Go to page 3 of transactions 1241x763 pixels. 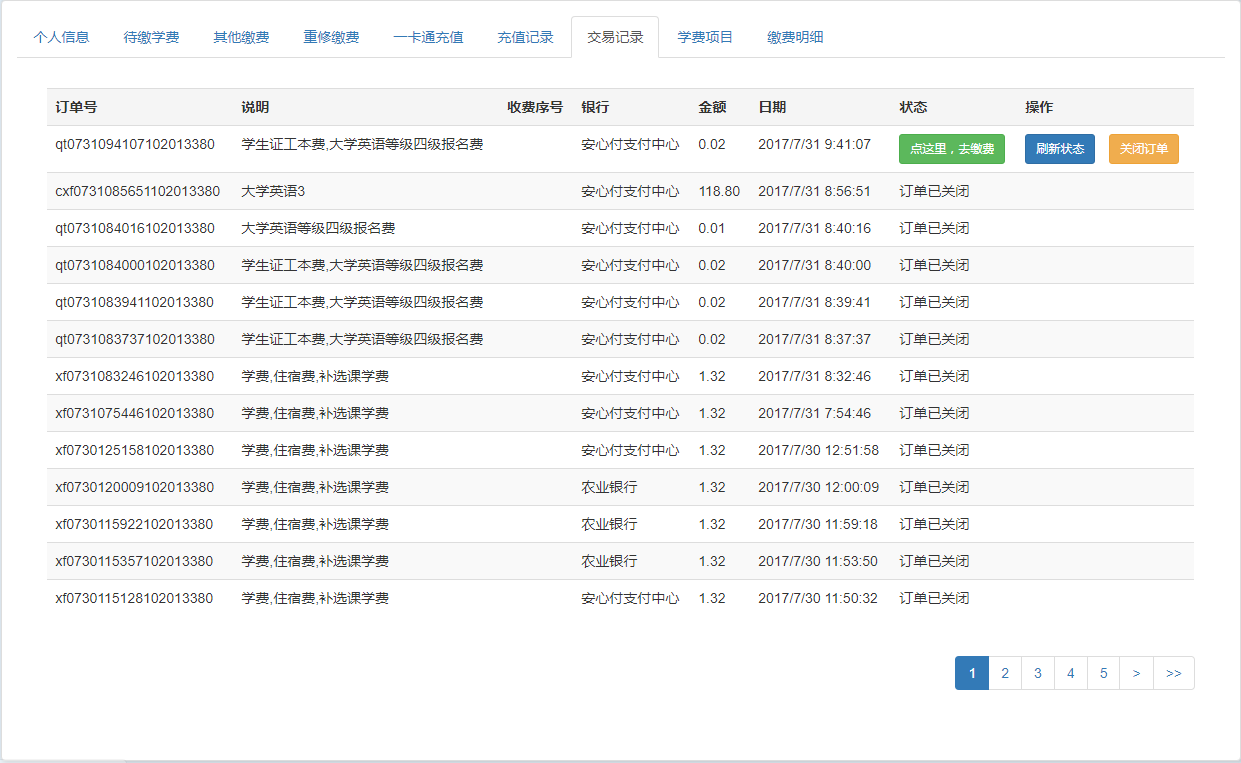click(1037, 673)
